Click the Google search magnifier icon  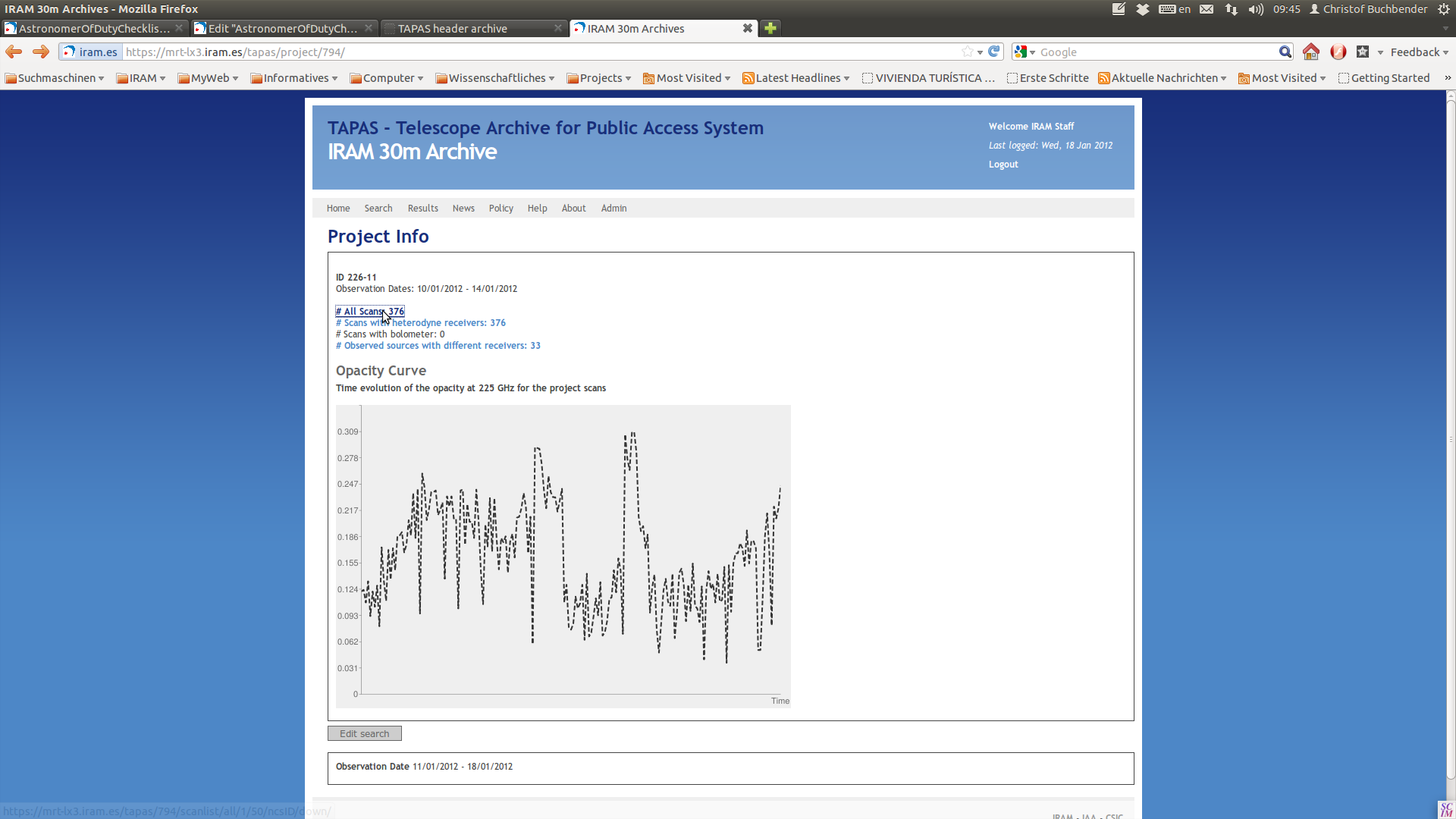(1285, 52)
